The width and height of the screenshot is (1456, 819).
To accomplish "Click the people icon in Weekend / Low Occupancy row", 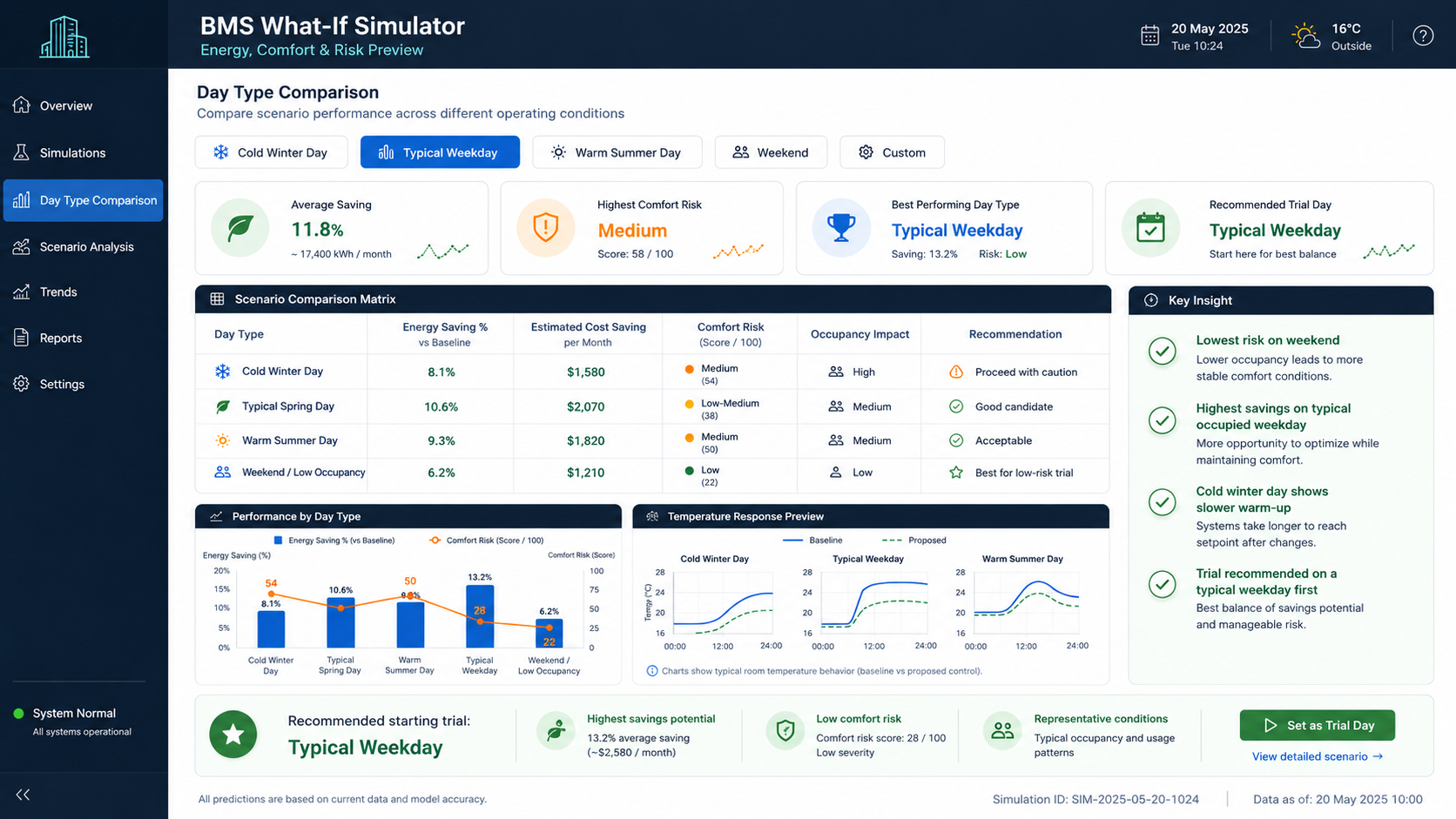I will (x=223, y=472).
